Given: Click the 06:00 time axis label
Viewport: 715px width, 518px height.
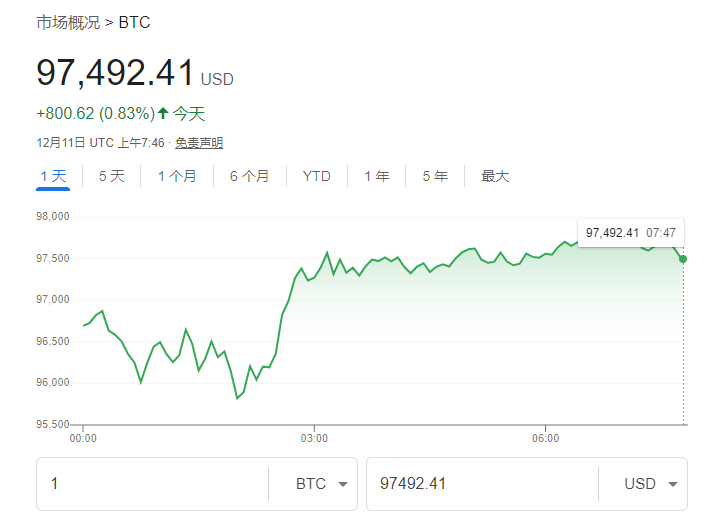Looking at the screenshot, I should pos(545,438).
